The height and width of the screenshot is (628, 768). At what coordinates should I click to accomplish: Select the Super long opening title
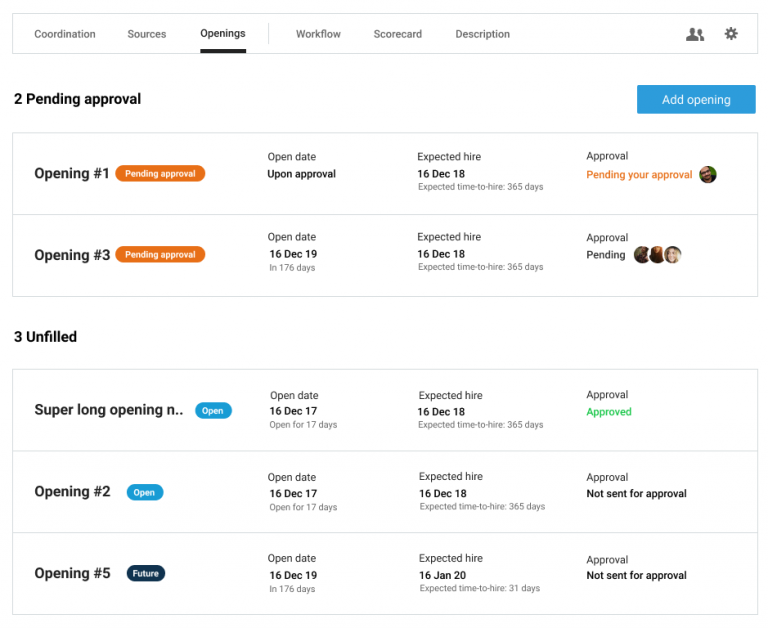[108, 410]
